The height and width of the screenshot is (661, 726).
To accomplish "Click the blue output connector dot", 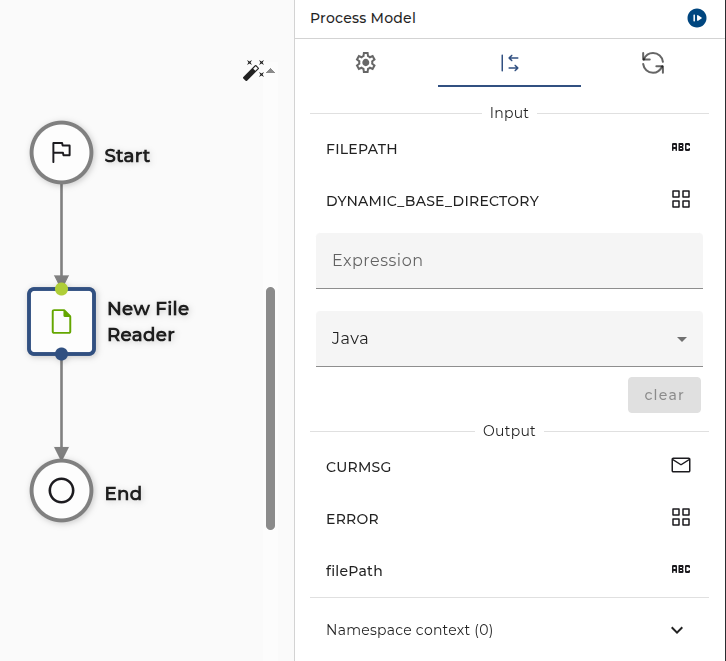I will click(x=61, y=354).
